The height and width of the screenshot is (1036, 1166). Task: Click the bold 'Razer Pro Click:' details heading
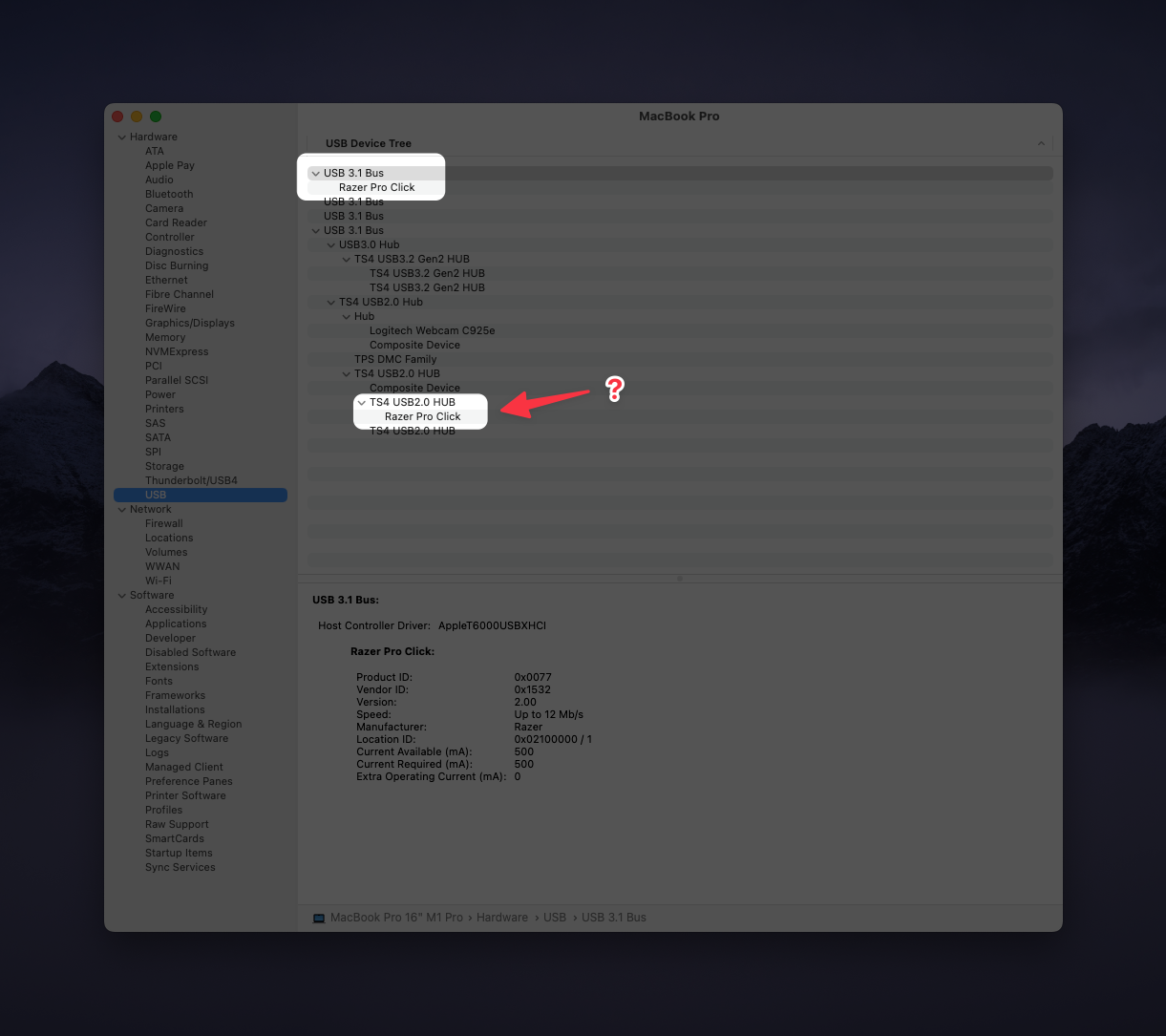(x=392, y=652)
